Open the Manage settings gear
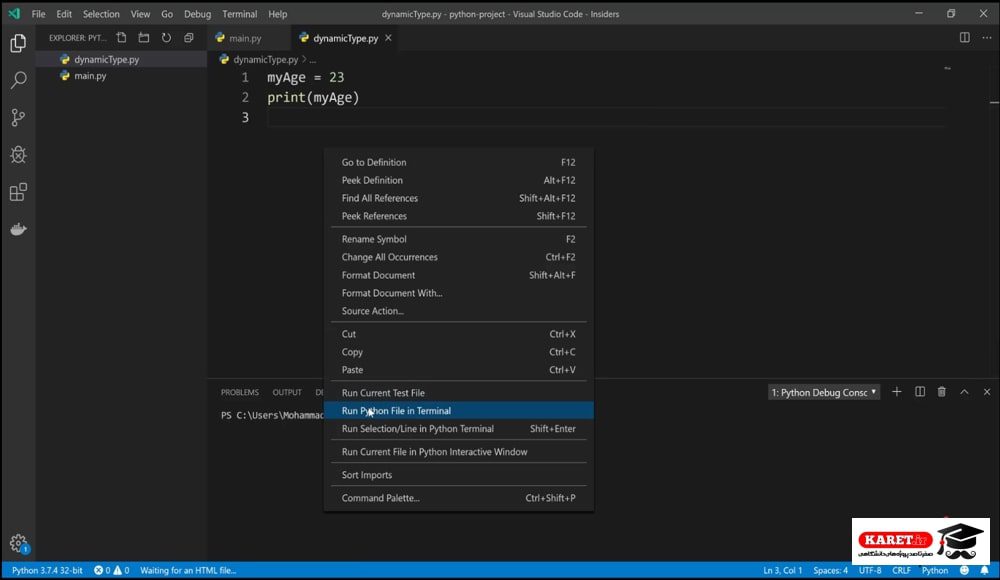The image size is (1000, 580). click(18, 543)
